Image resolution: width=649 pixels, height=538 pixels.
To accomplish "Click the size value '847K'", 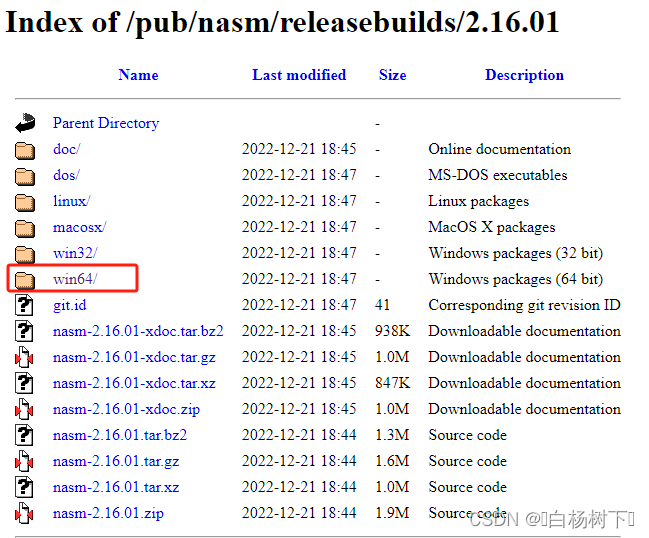I will click(392, 383).
